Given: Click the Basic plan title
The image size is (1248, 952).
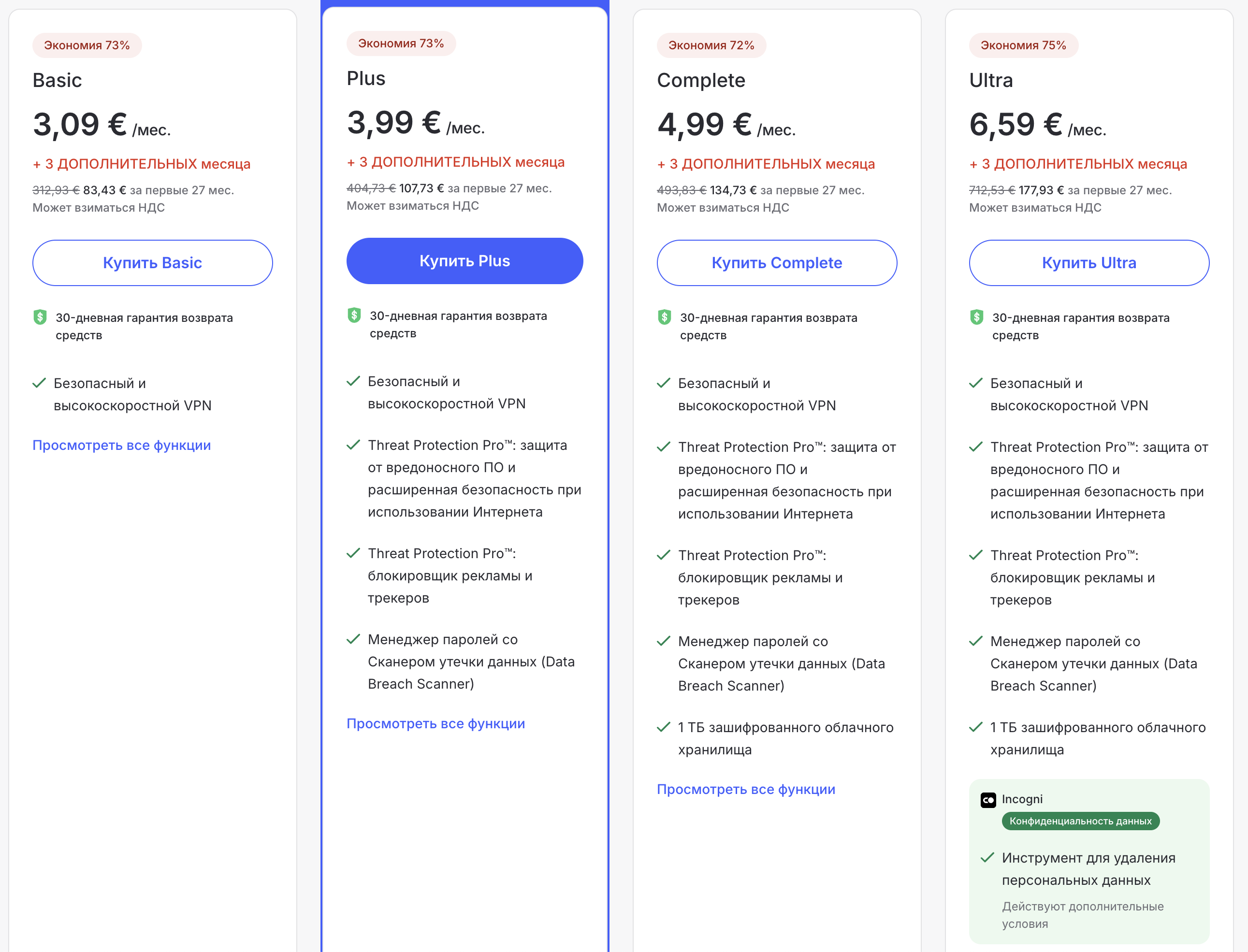Looking at the screenshot, I should tap(57, 81).
